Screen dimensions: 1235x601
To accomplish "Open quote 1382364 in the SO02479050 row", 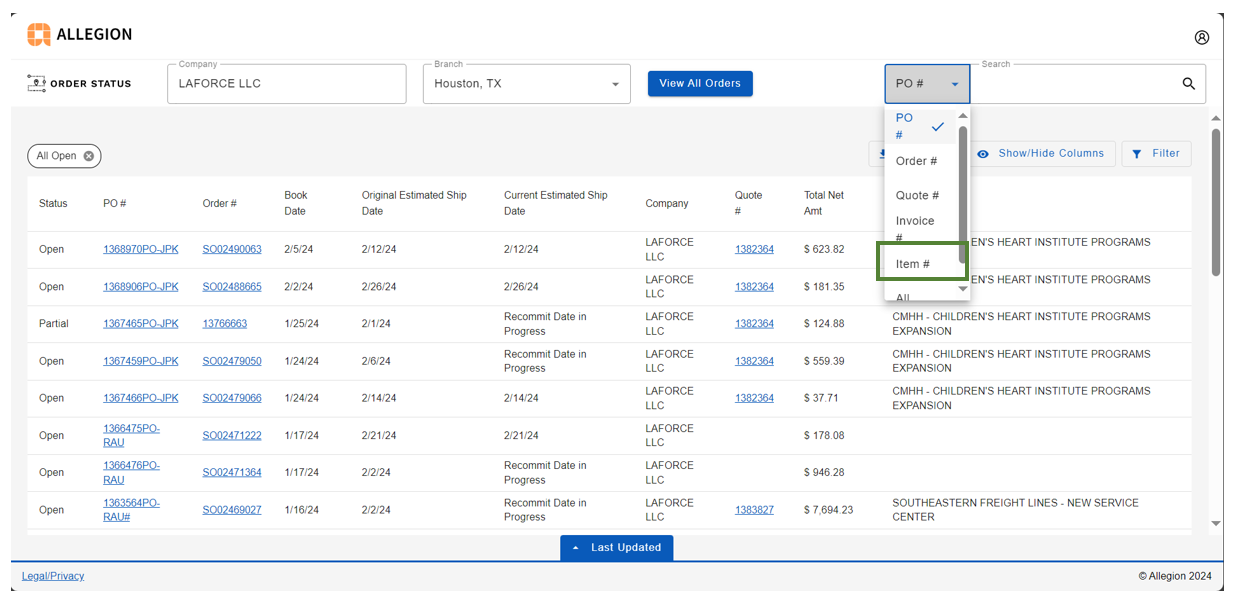I will click(754, 361).
